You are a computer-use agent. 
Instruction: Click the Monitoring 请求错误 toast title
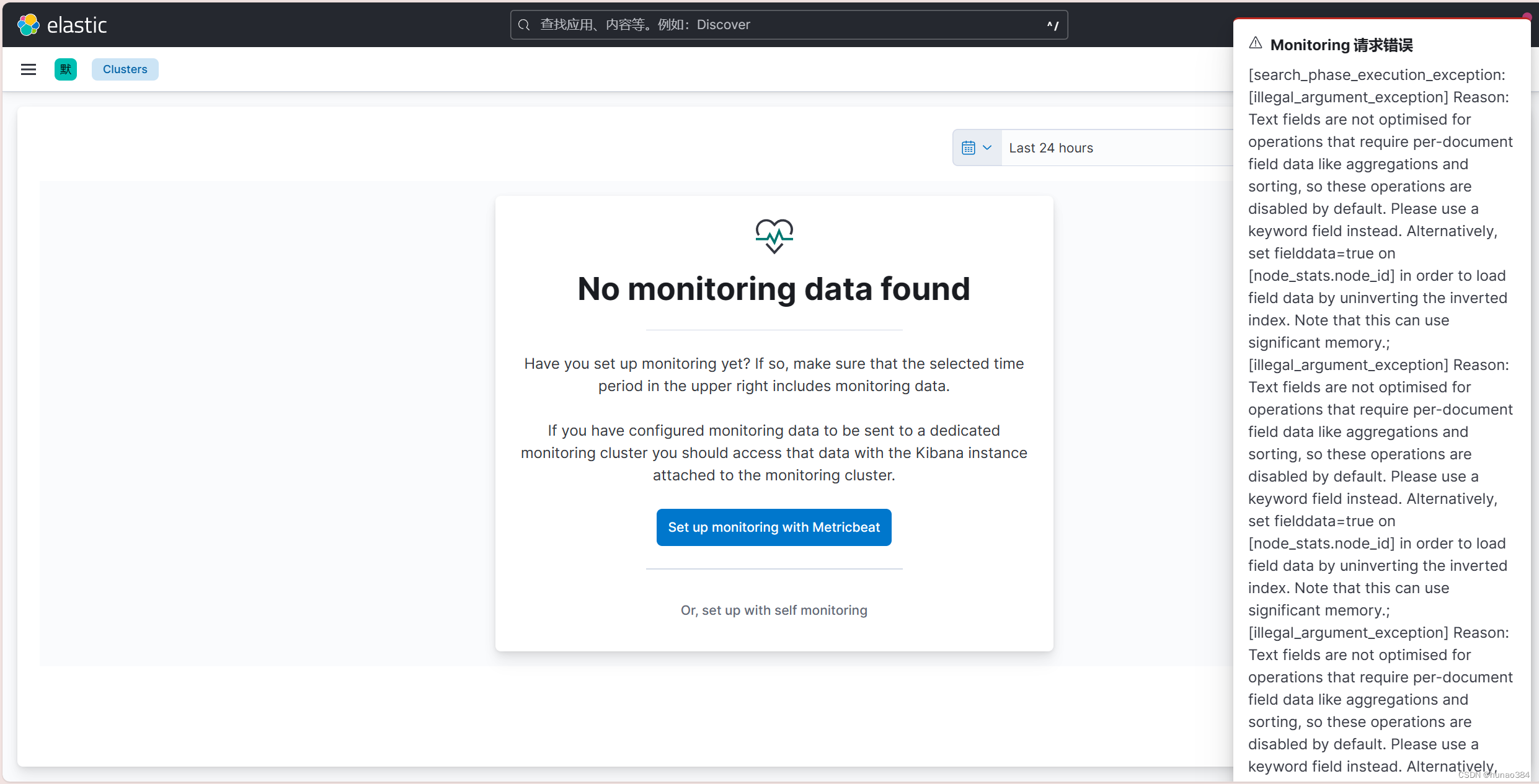coord(1341,45)
